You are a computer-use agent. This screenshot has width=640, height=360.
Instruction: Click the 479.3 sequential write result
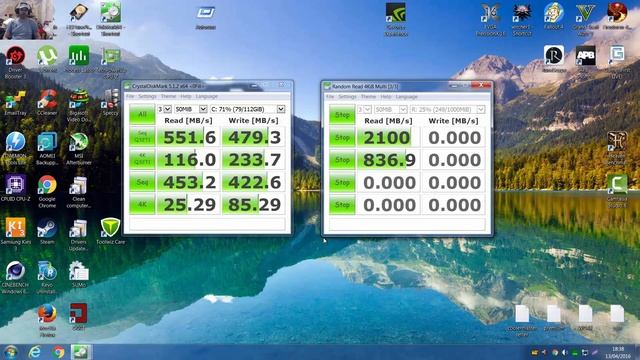pos(253,137)
